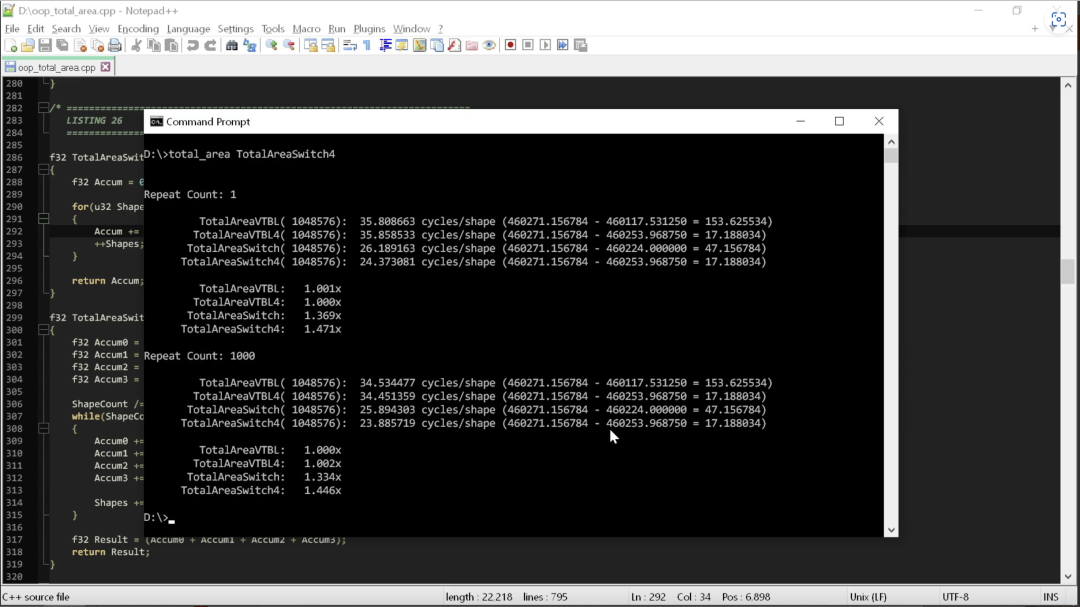The height and width of the screenshot is (607, 1080).
Task: Open the Function List panel icon
Action: pos(455,45)
